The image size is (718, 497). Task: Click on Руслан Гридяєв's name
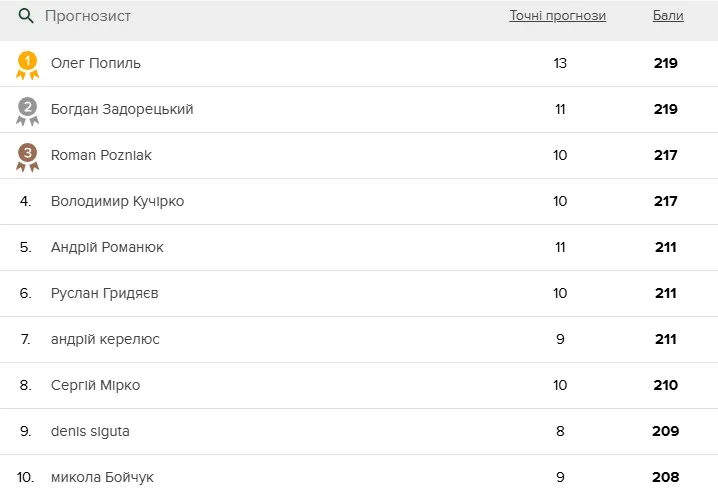pos(104,293)
